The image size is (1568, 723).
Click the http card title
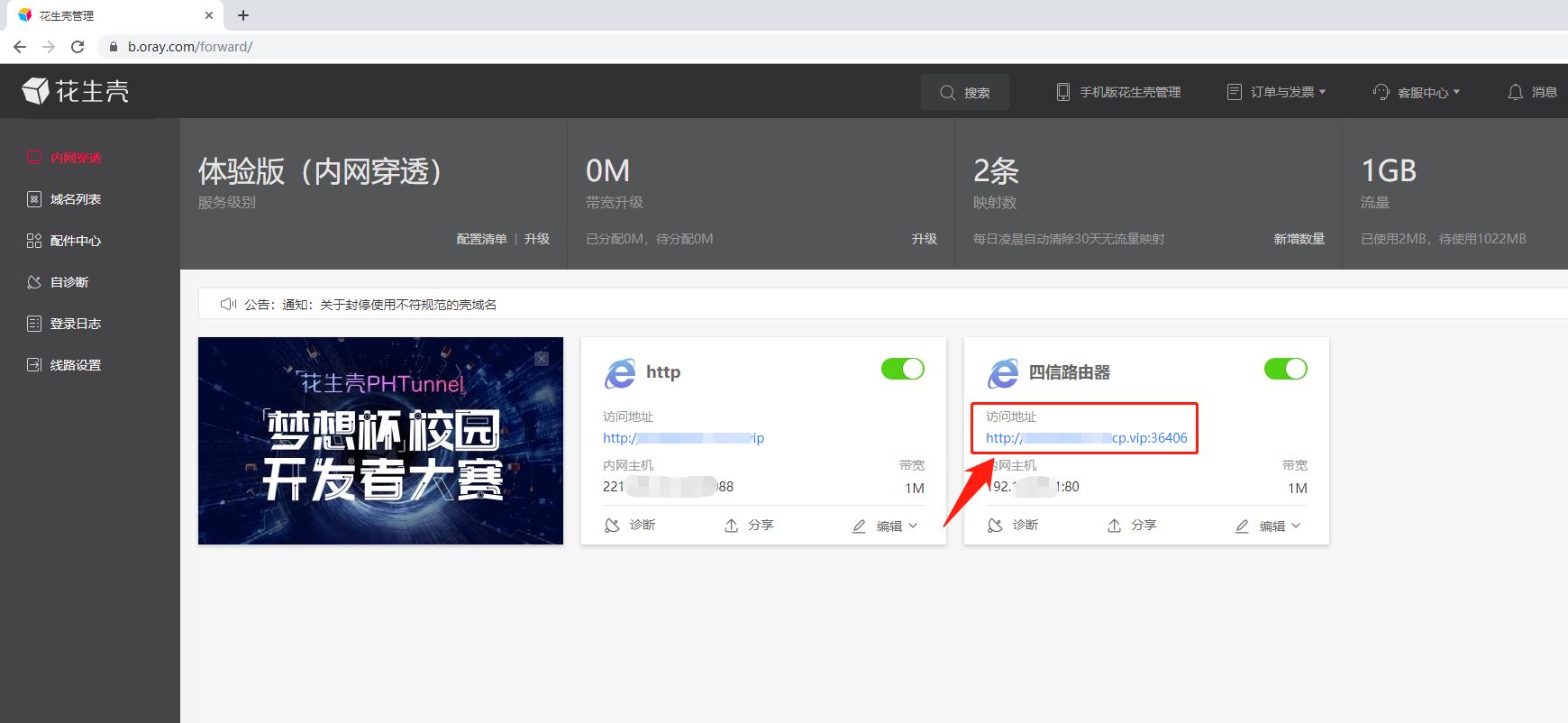[663, 372]
